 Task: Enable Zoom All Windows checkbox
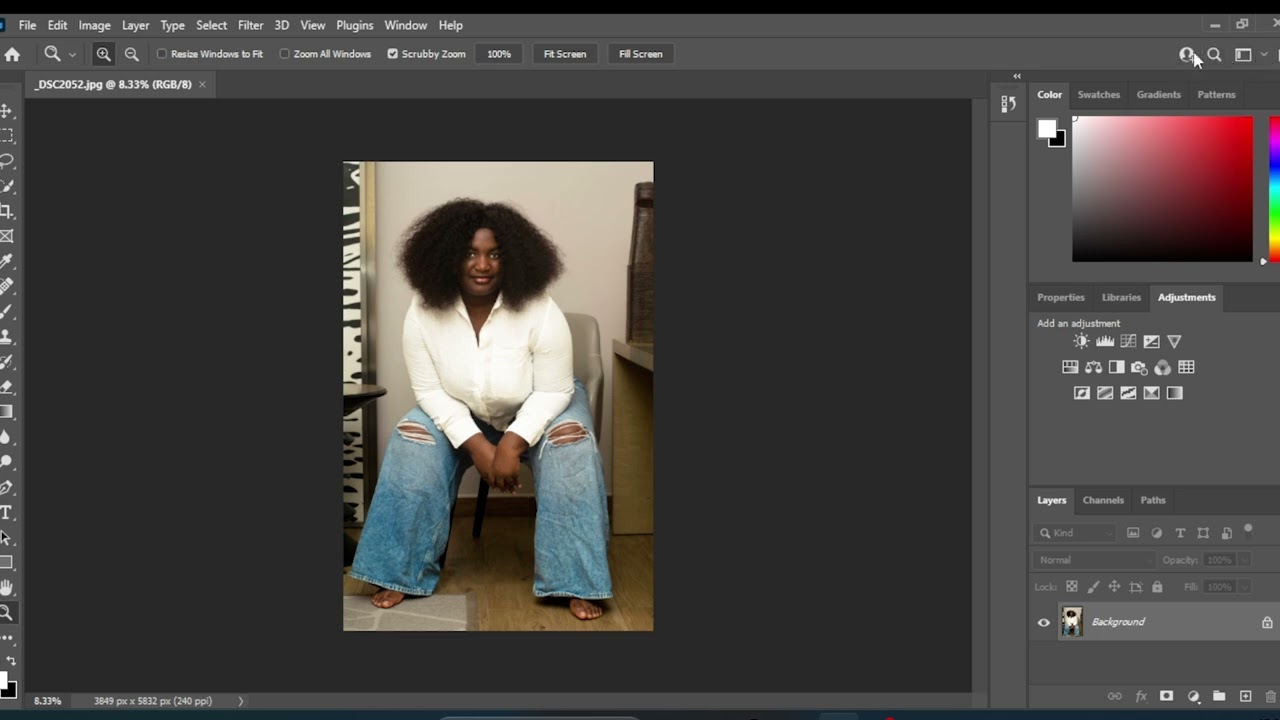tap(284, 54)
